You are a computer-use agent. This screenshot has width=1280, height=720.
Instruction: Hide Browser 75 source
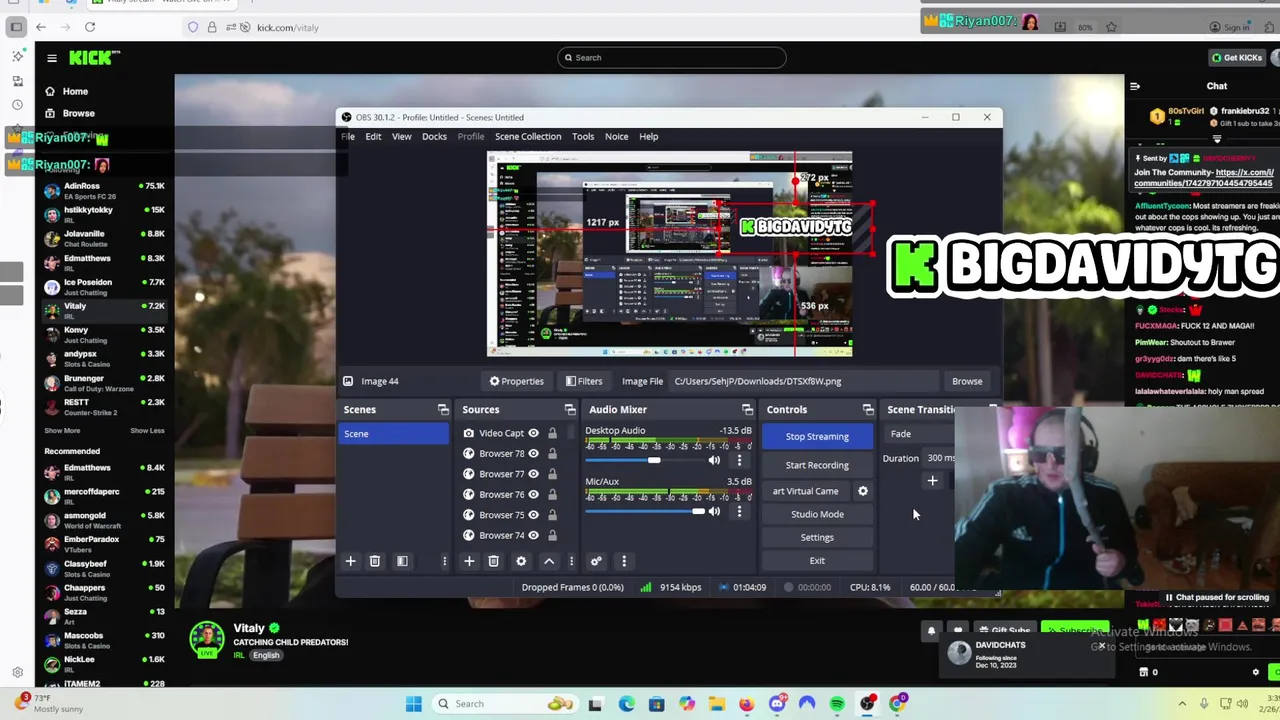(533, 515)
